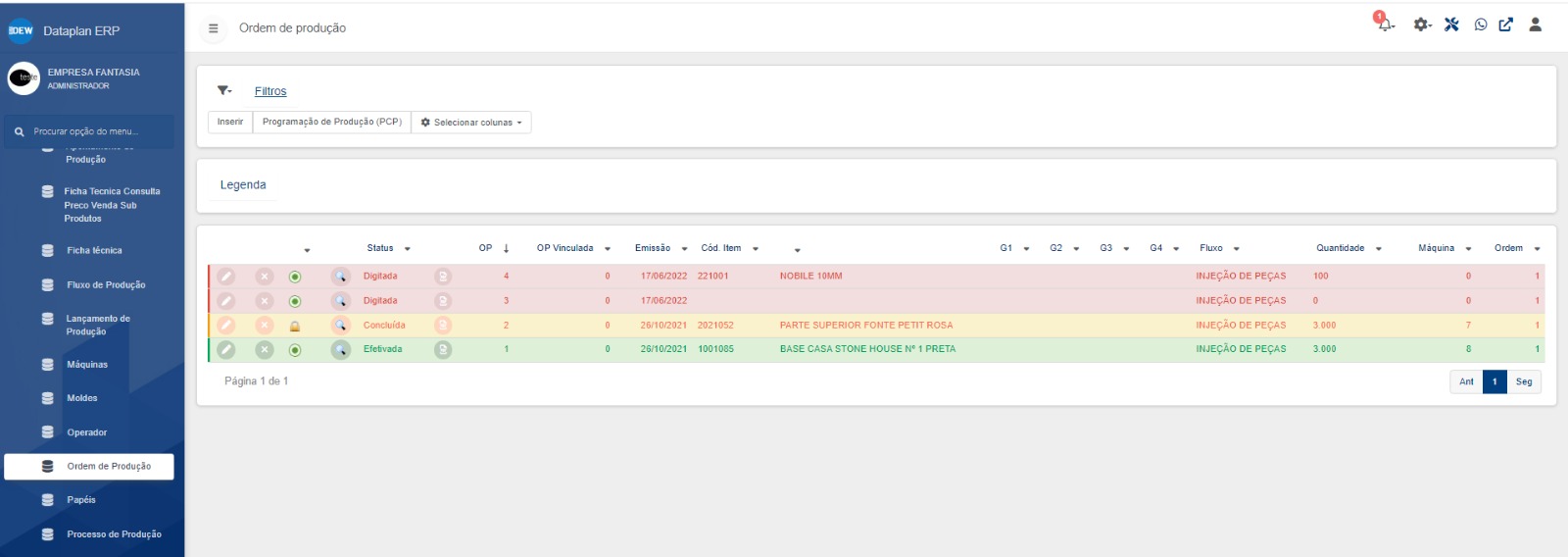Select radio button for Efetivada order 1

(295, 350)
